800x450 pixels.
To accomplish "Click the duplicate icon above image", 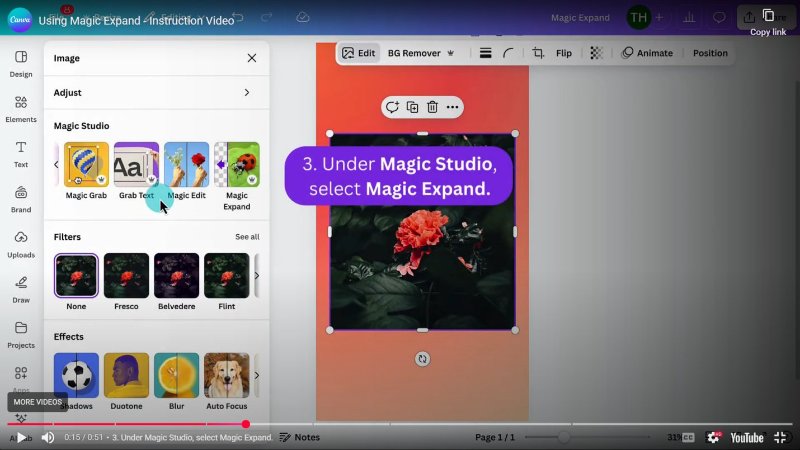I will pos(412,107).
